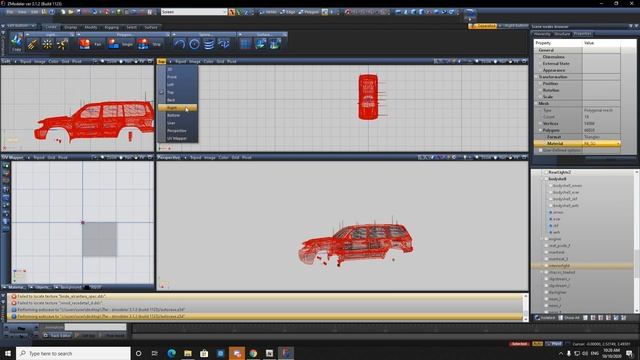The image size is (640, 360).
Task: Choose Front from viewport menu
Action: click(178, 77)
